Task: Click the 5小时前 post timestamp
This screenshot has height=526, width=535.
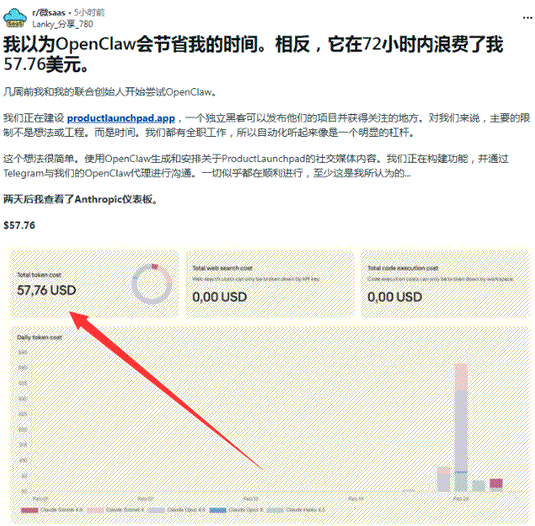Action: click(x=89, y=13)
